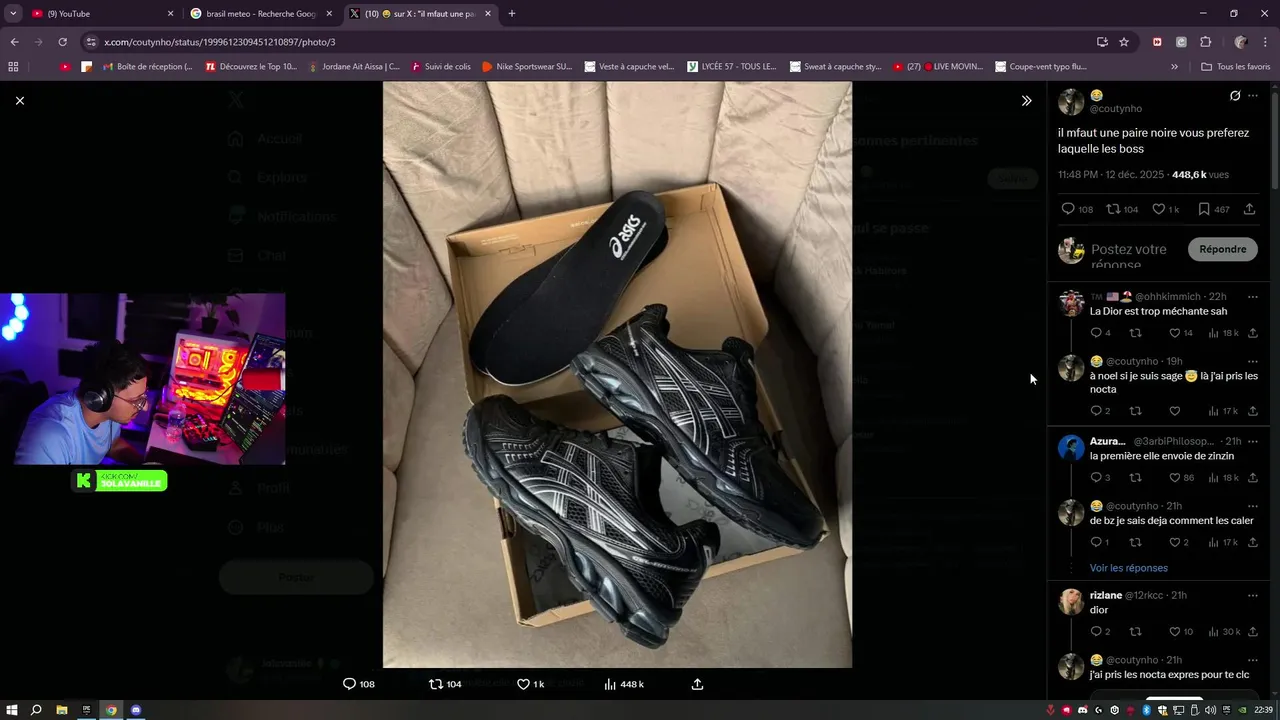
Task: Open a new browser tab
Action: point(512,14)
